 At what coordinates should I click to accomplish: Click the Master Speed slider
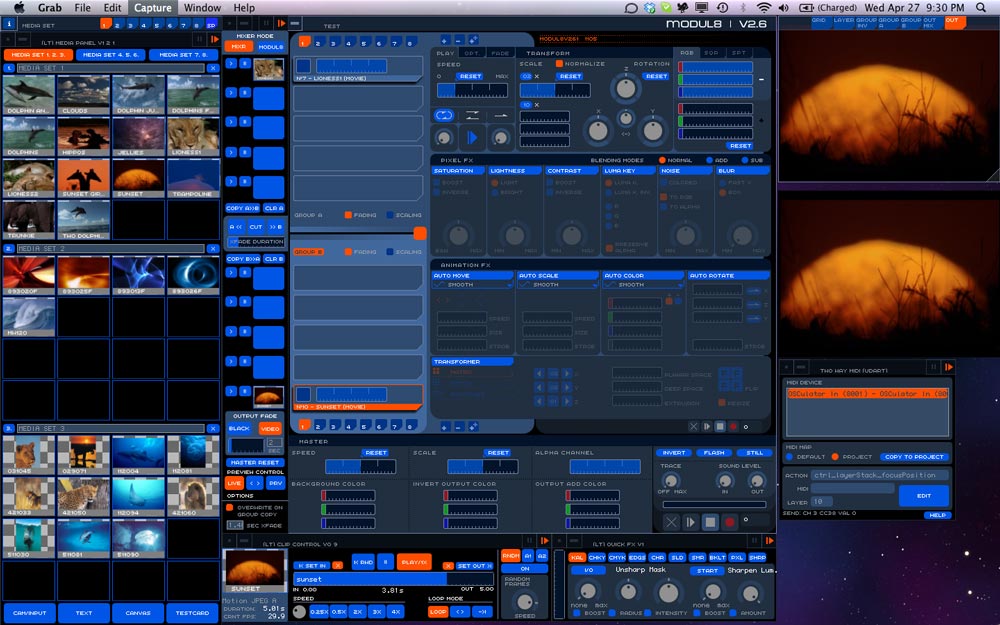point(360,467)
